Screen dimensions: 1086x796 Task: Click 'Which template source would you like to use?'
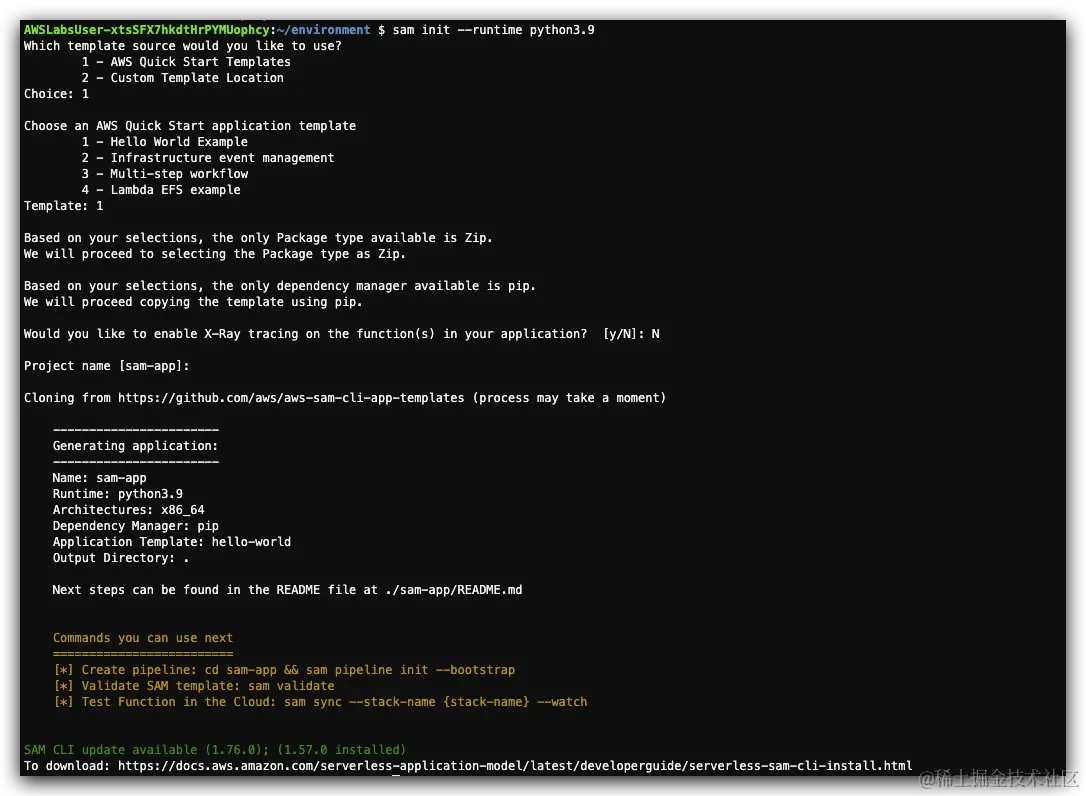[183, 46]
